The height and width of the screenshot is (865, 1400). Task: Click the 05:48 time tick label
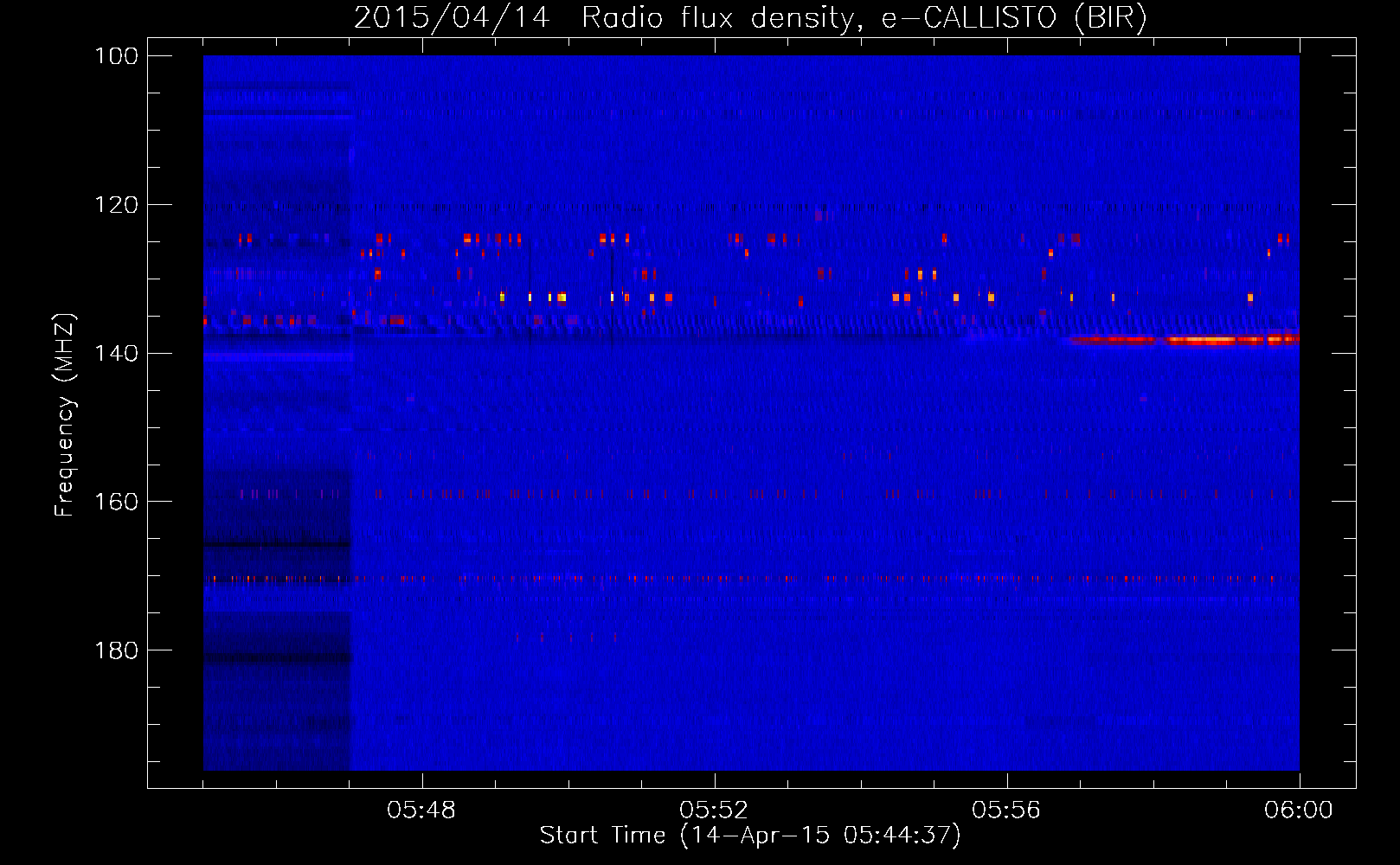[421, 811]
